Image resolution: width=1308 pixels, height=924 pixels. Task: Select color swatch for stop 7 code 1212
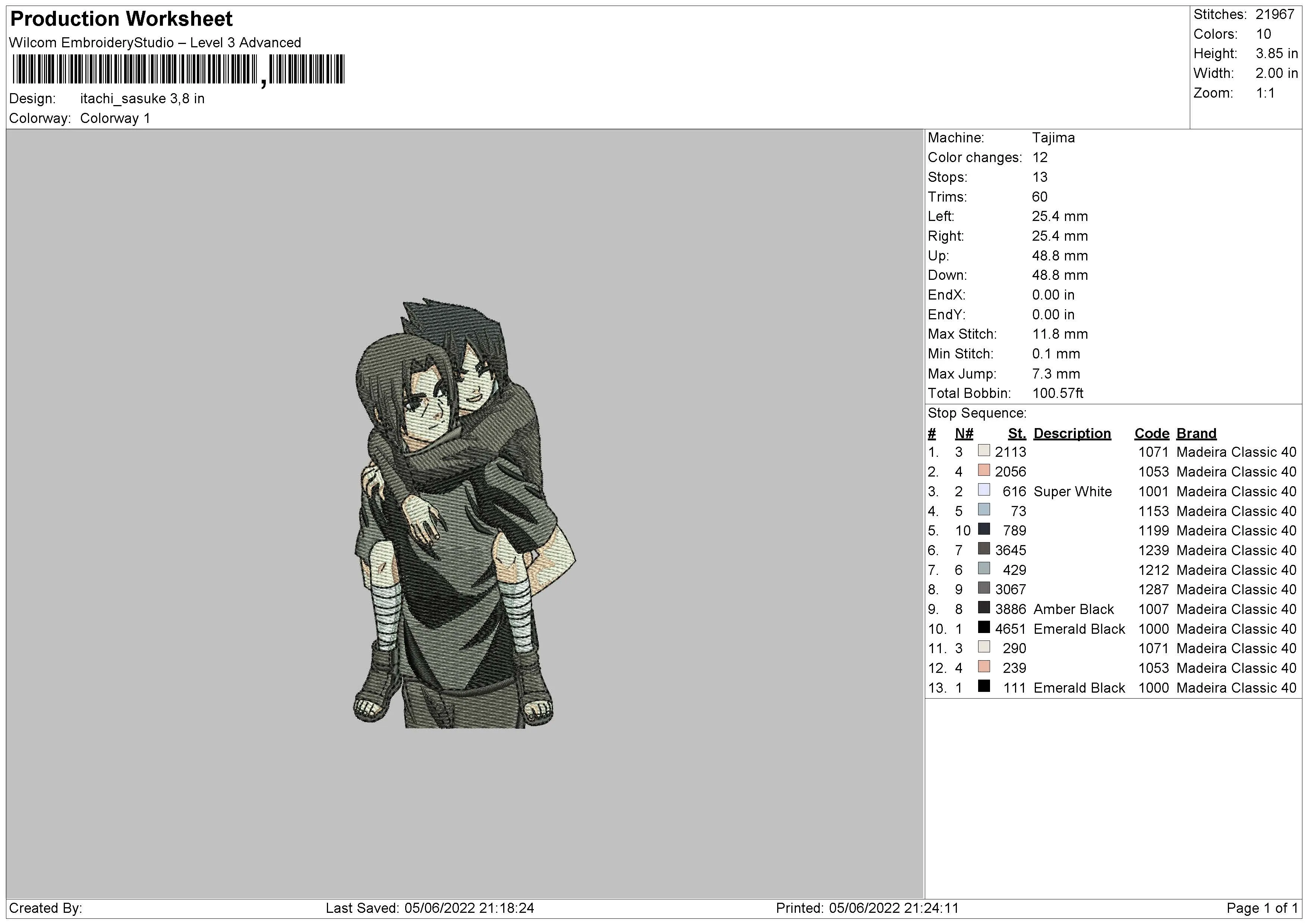pyautogui.click(x=984, y=569)
